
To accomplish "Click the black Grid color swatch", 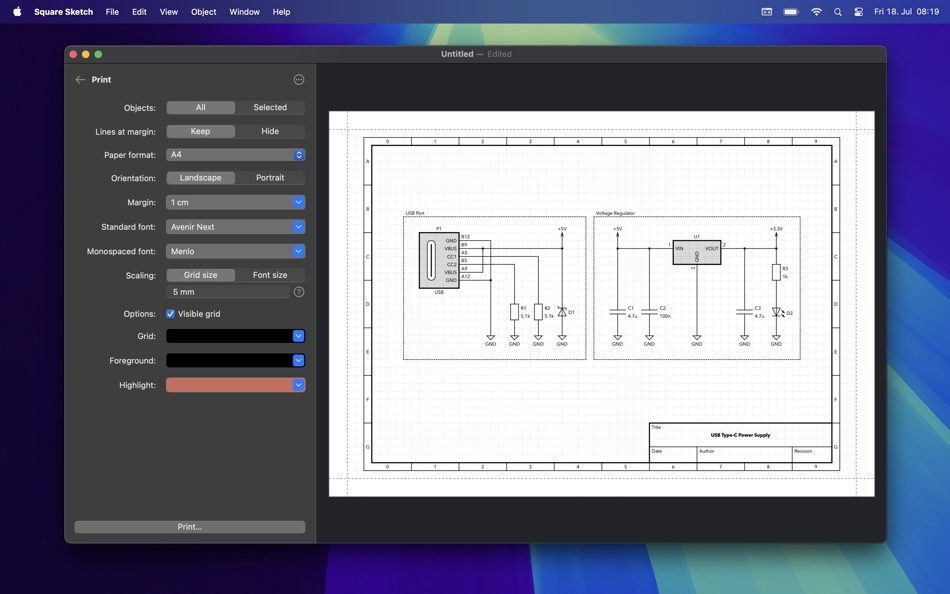I will [x=229, y=336].
